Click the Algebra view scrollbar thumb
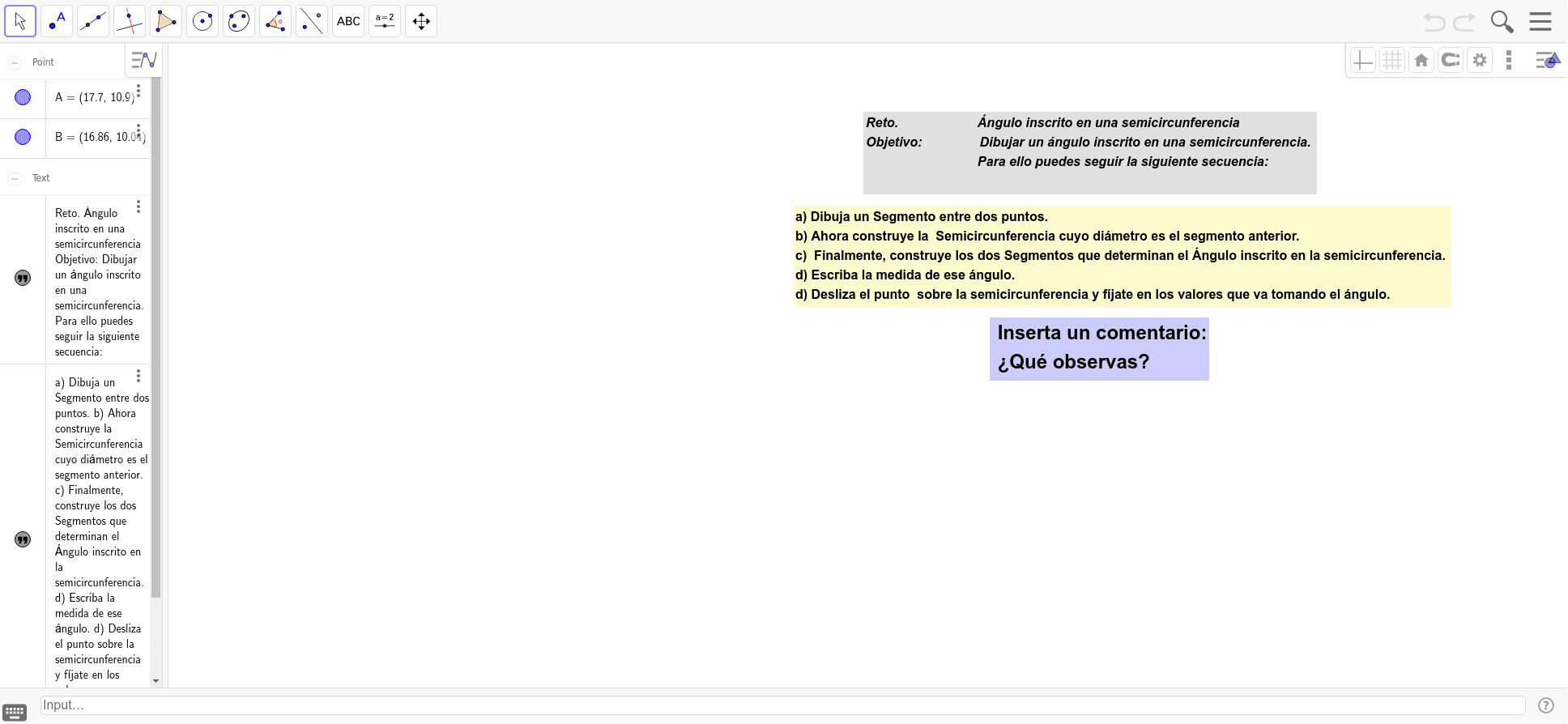1568x724 pixels. 156,338
